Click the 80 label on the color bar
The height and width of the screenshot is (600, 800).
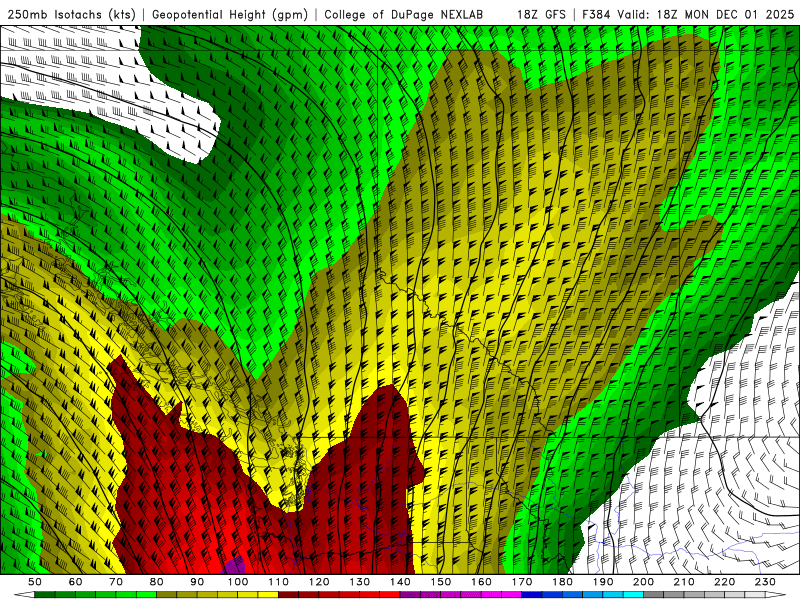pos(157,582)
